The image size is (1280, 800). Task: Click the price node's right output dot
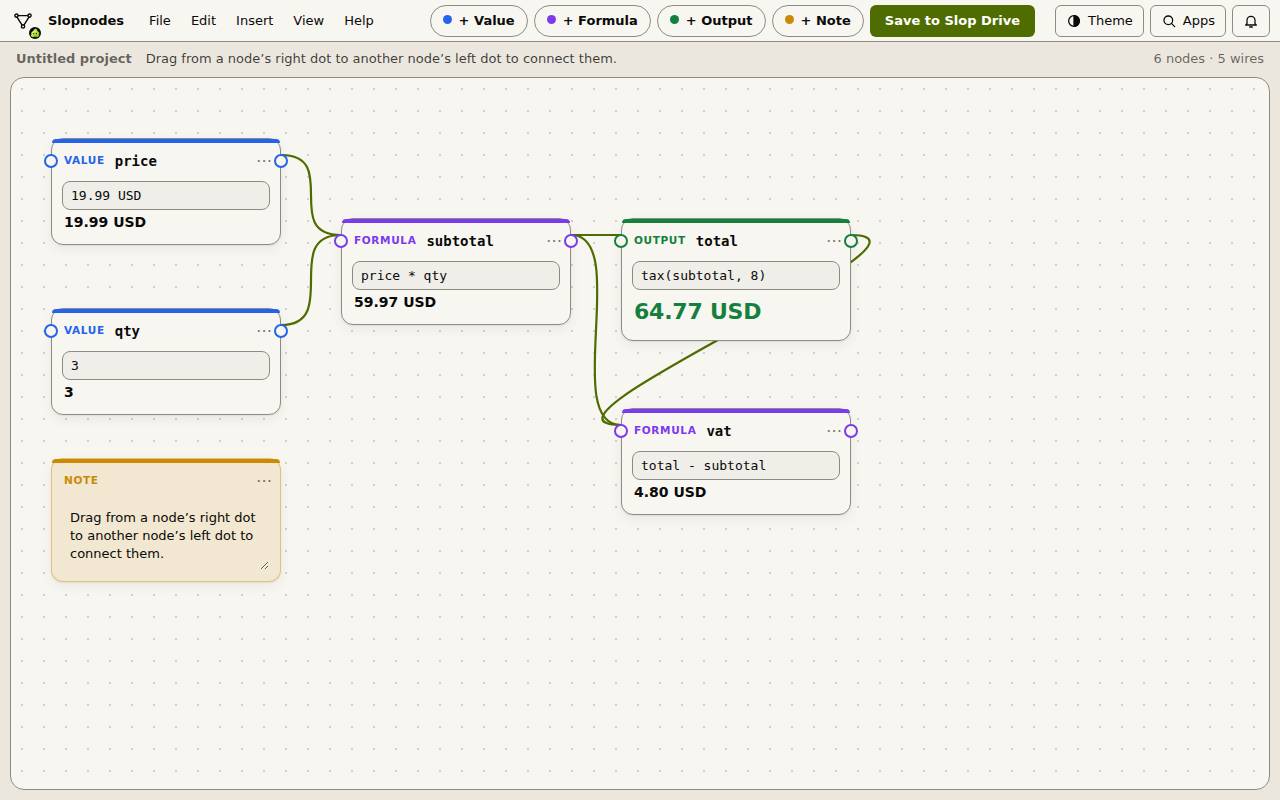pos(281,161)
